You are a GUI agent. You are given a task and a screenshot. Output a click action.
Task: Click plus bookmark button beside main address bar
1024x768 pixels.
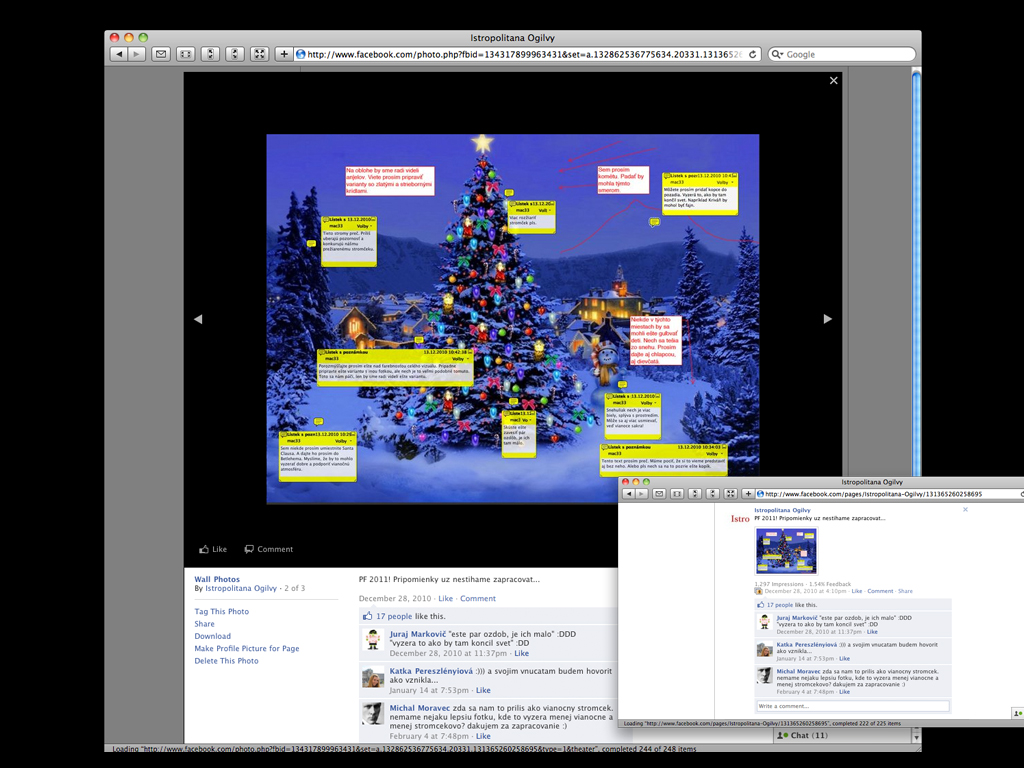284,54
